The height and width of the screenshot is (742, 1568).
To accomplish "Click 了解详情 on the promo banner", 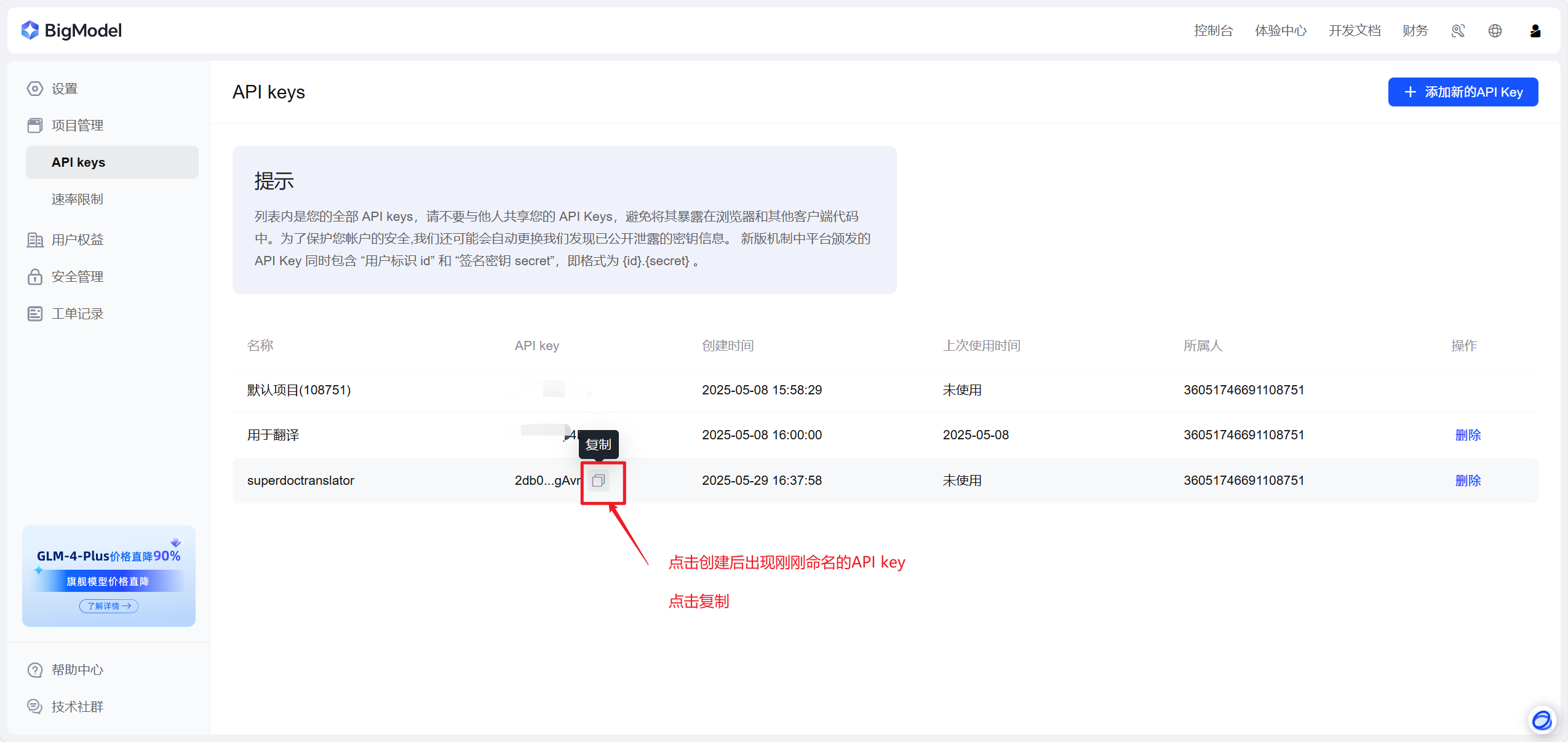I will coord(109,606).
